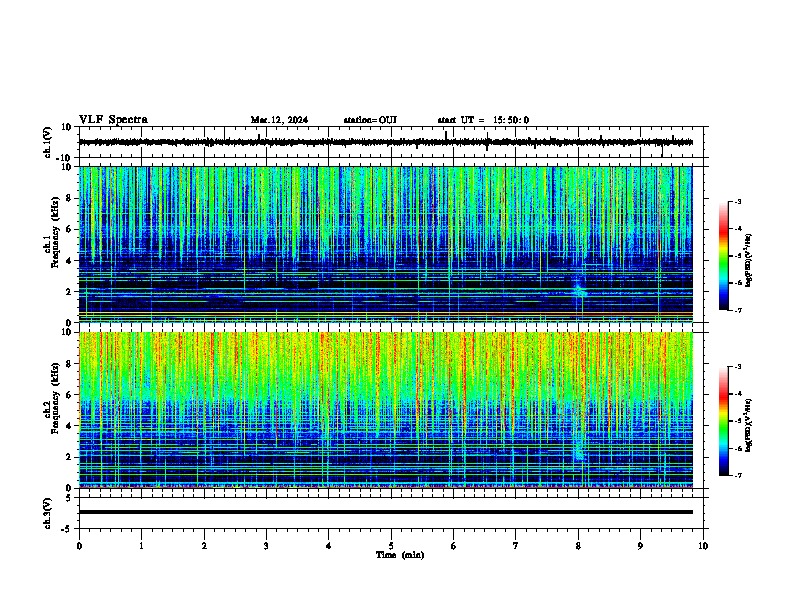The image size is (792, 612).
Task: Click the ch.1 spectrogram color scale bar
Action: (x=724, y=256)
